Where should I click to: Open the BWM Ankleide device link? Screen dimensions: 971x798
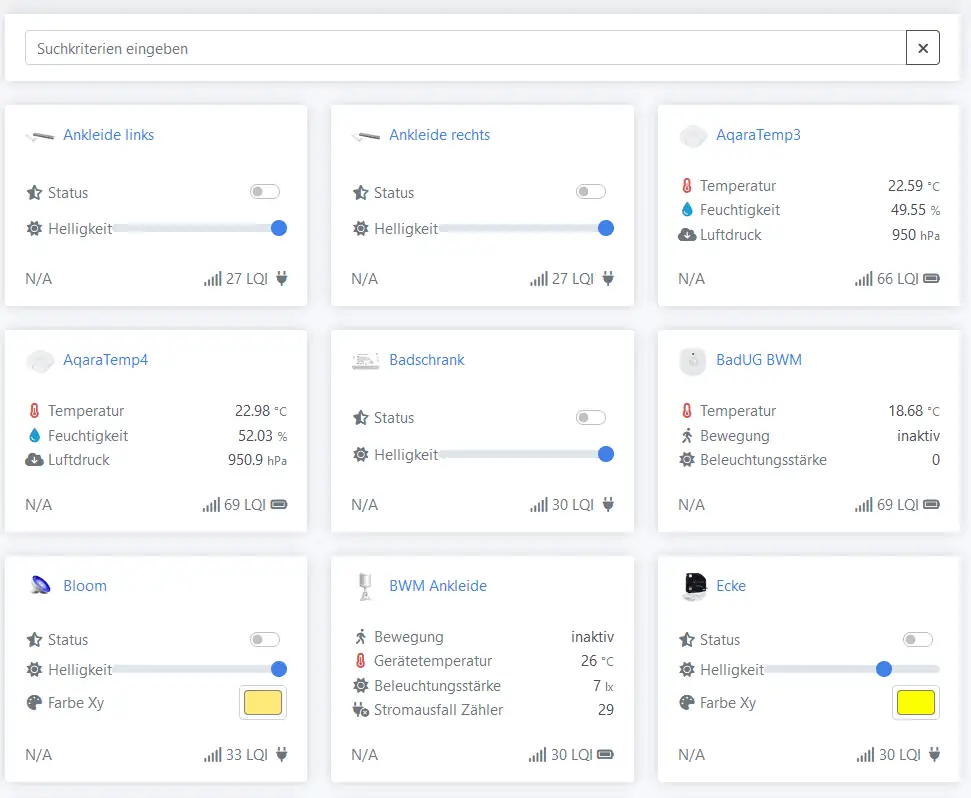click(x=437, y=586)
